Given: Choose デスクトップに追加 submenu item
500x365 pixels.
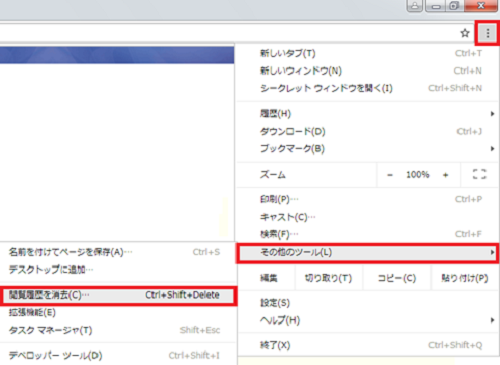Looking at the screenshot, I should point(117,269).
